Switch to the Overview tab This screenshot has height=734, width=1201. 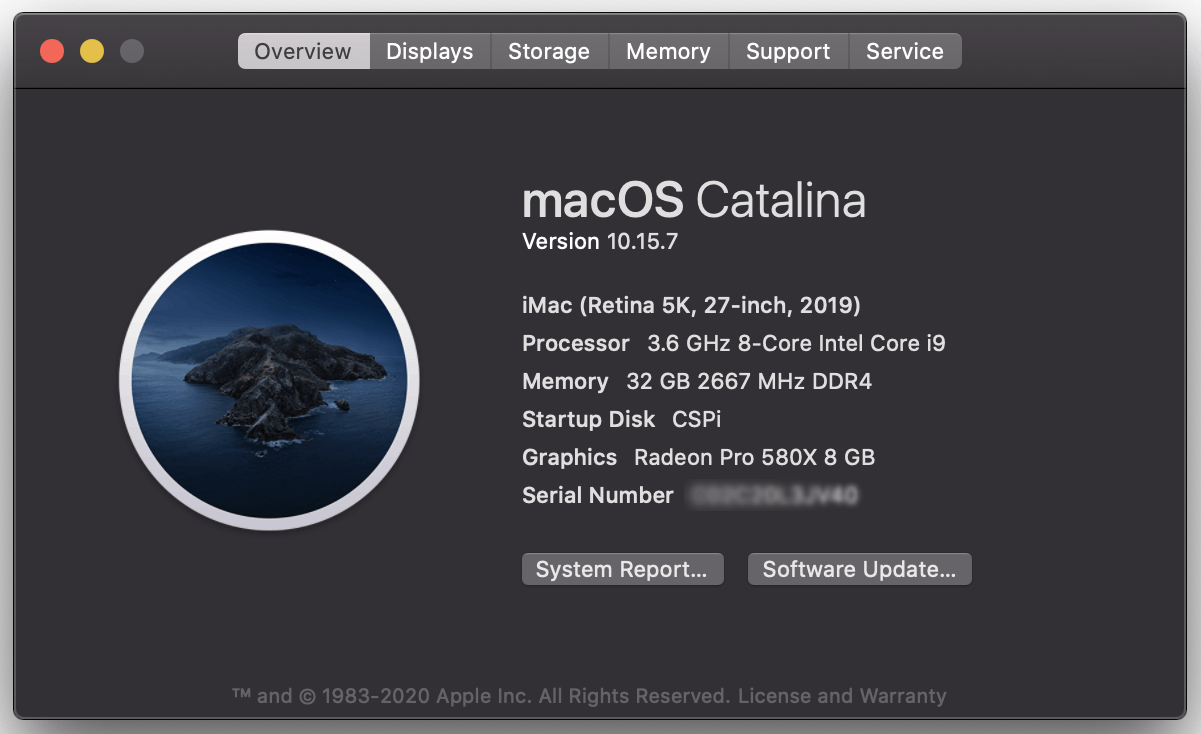(303, 51)
